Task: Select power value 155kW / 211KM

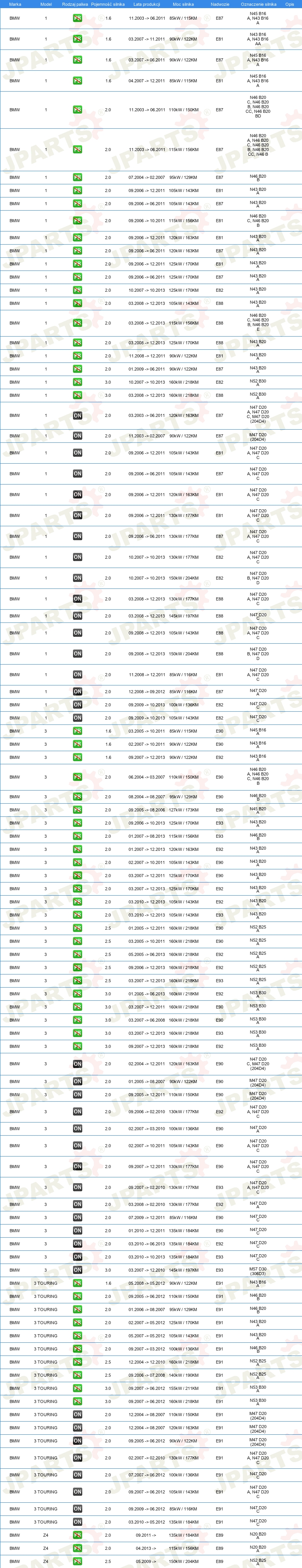Action: coord(183,1388)
